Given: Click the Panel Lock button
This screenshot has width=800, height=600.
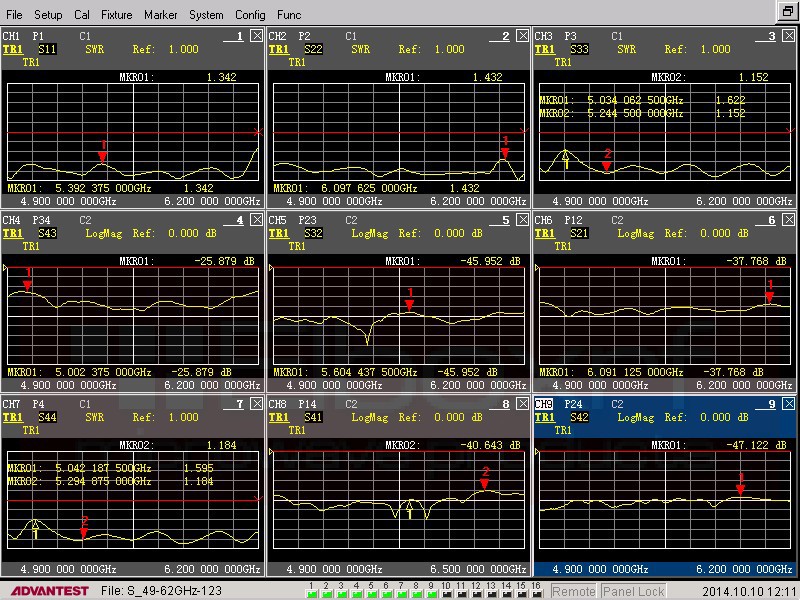Looking at the screenshot, I should pos(633,591).
